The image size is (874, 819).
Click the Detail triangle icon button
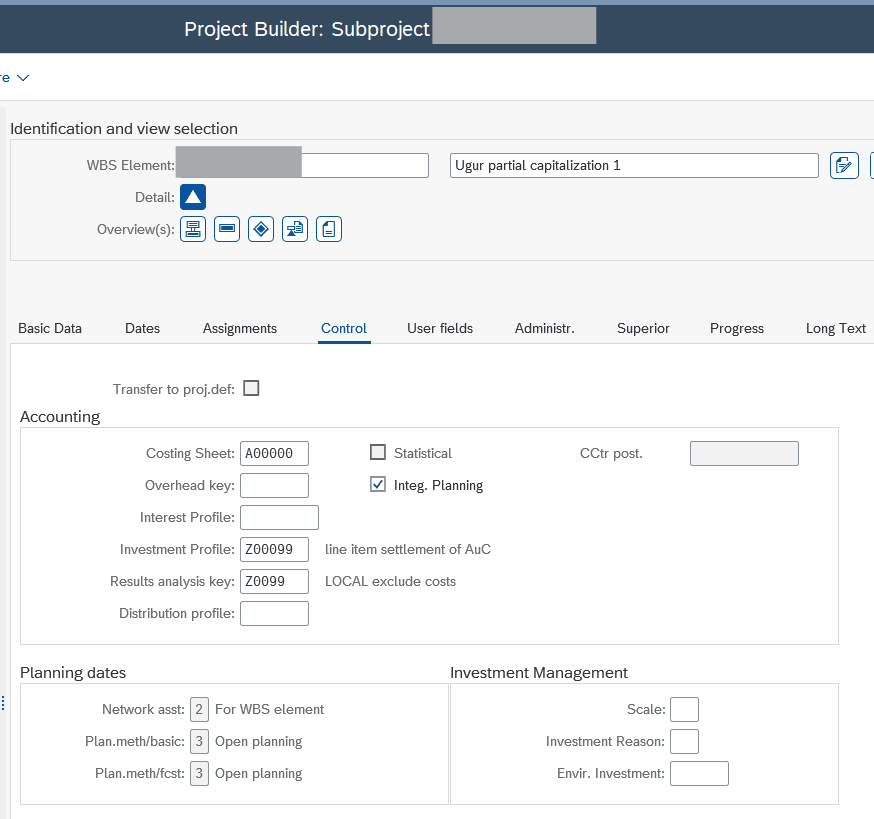click(193, 197)
